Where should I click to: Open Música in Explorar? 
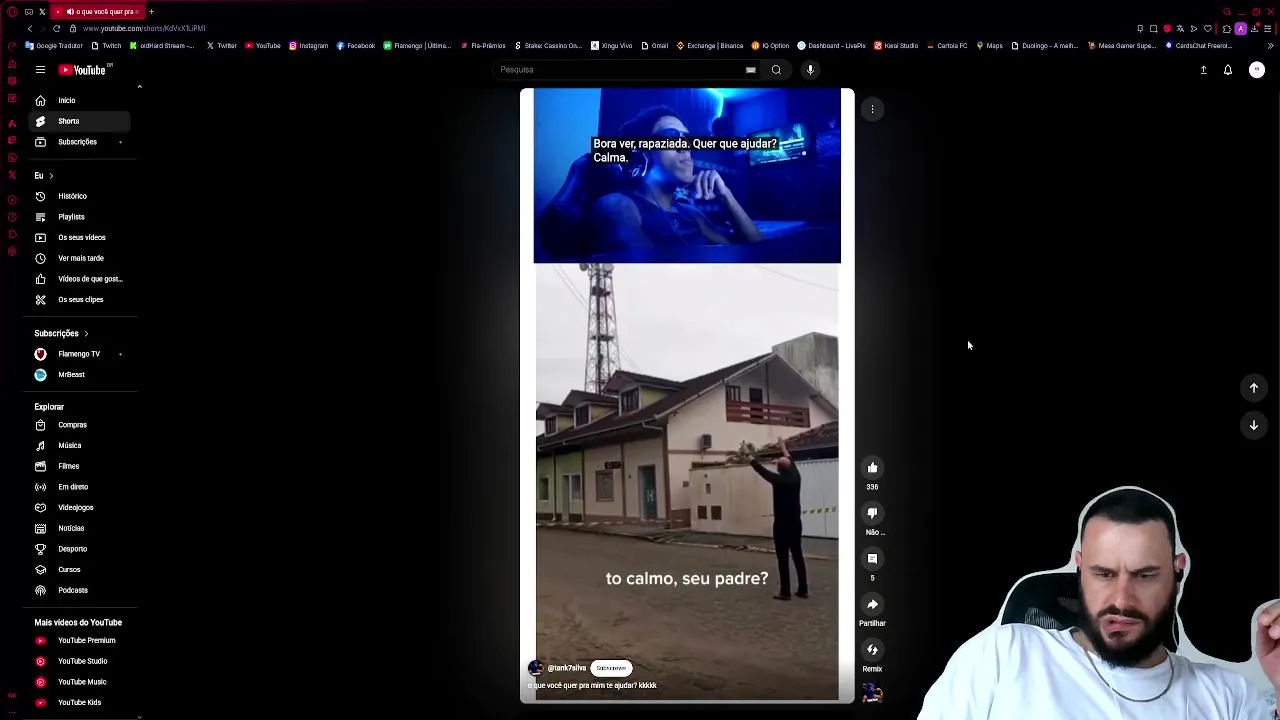coord(80,445)
